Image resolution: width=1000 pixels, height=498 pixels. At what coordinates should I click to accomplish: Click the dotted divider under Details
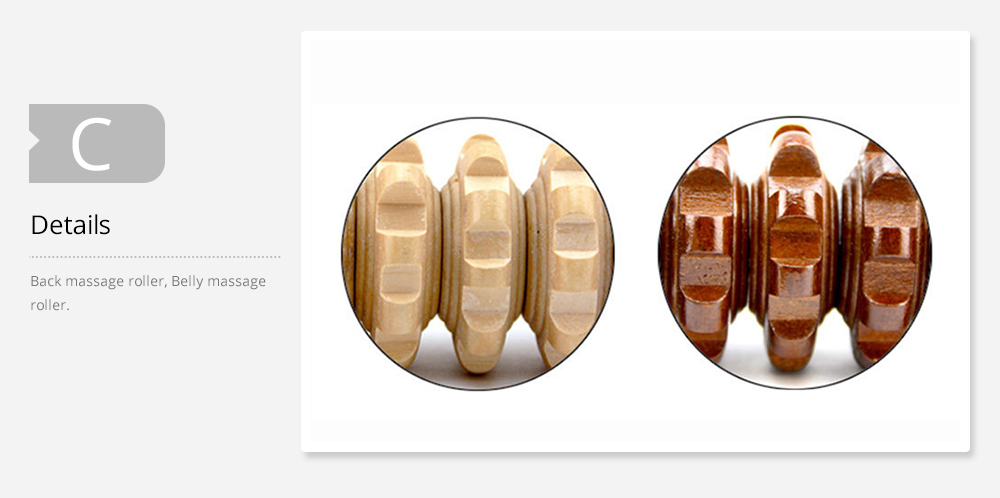[154, 257]
